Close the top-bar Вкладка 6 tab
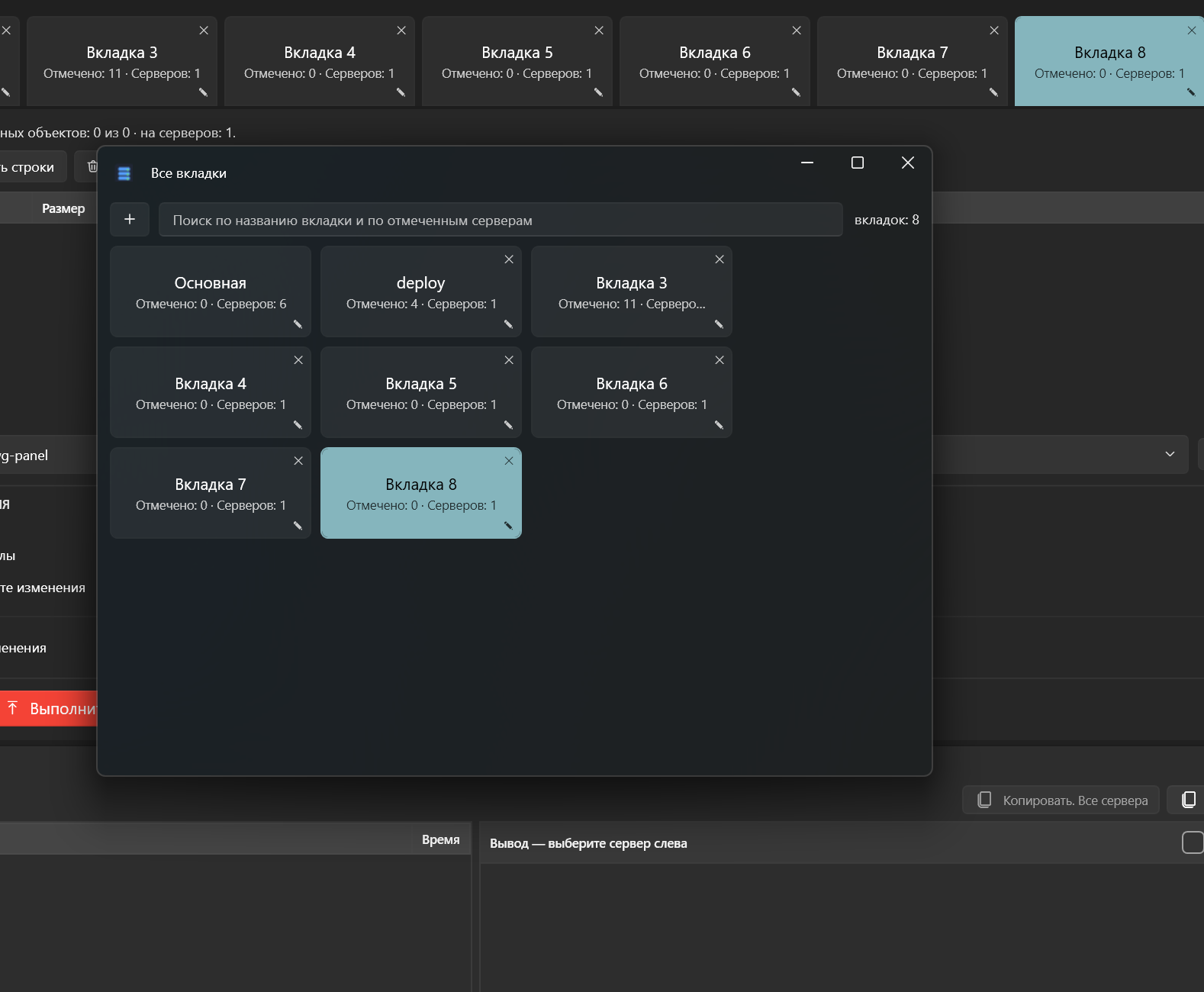This screenshot has height=992, width=1204. (797, 31)
